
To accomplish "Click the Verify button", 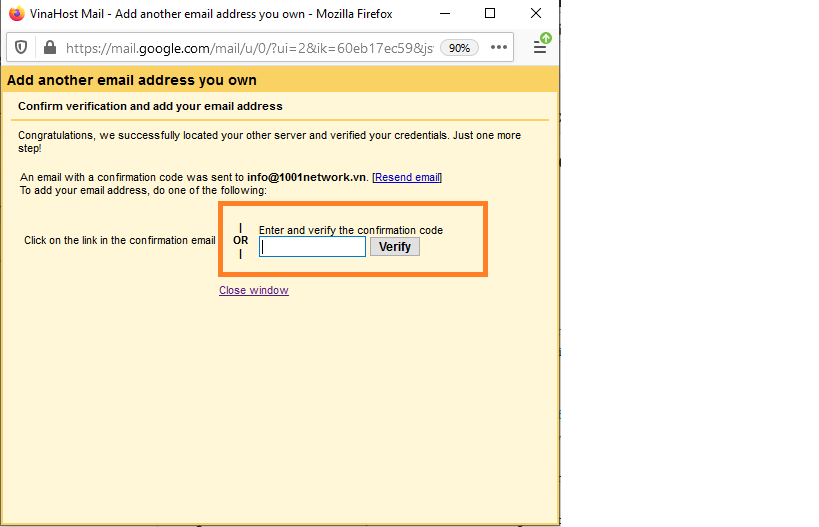I will 395,247.
